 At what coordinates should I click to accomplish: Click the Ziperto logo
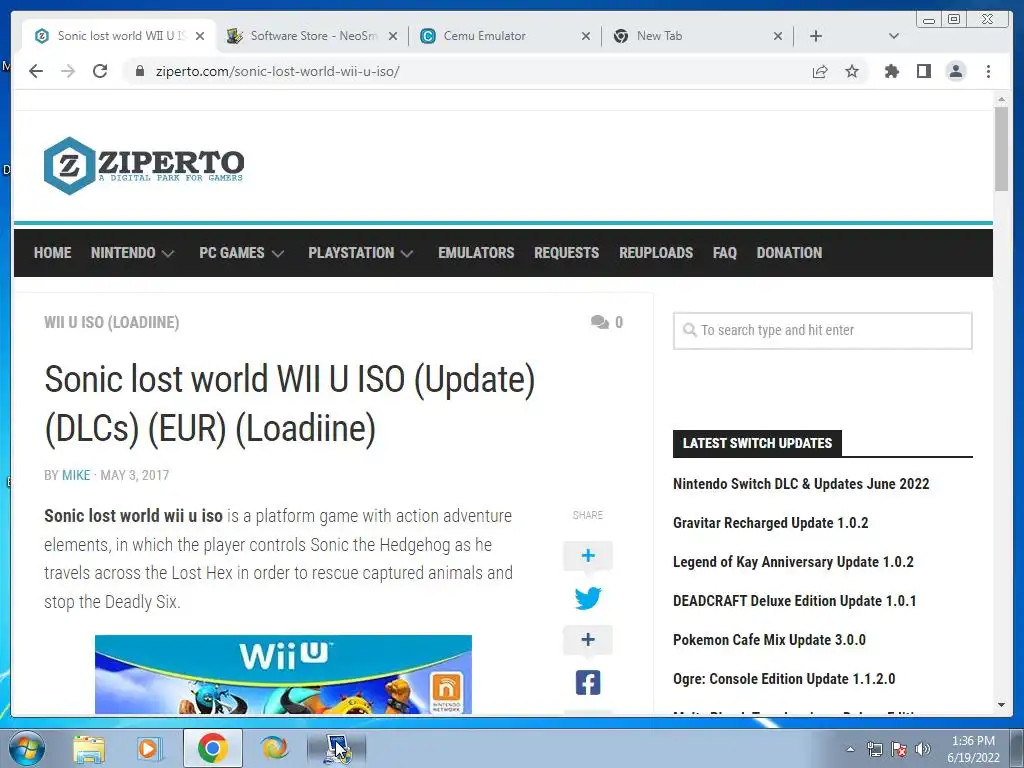point(144,165)
